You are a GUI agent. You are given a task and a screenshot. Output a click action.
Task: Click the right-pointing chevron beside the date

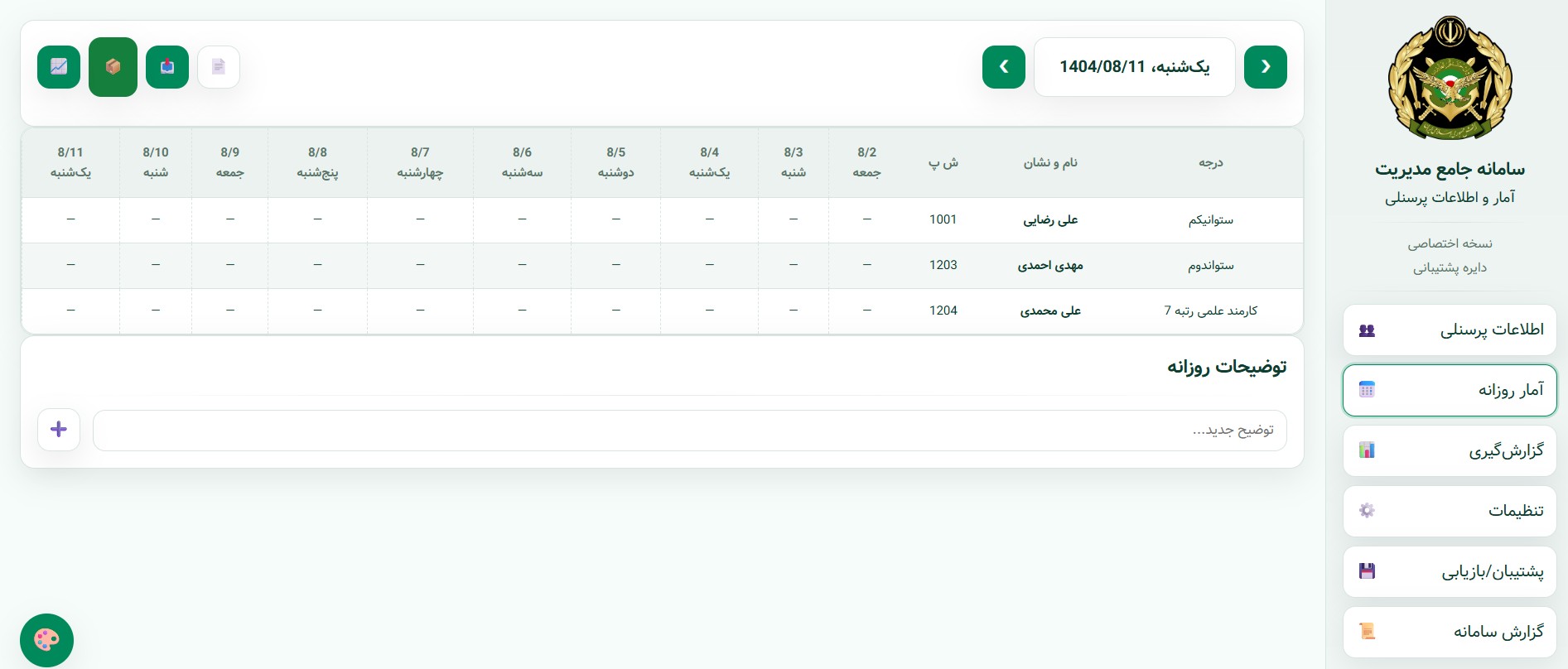tap(1265, 67)
